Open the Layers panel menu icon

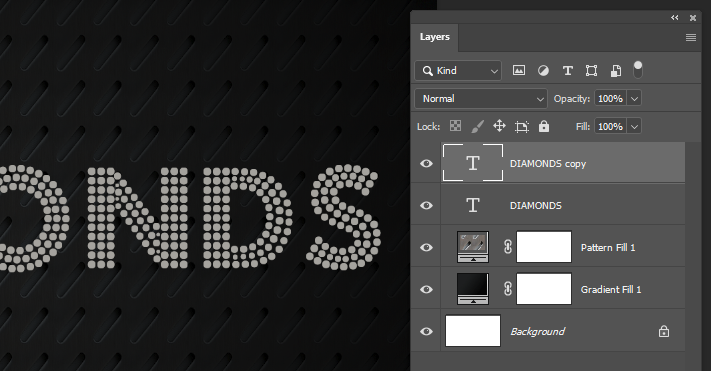coord(691,37)
